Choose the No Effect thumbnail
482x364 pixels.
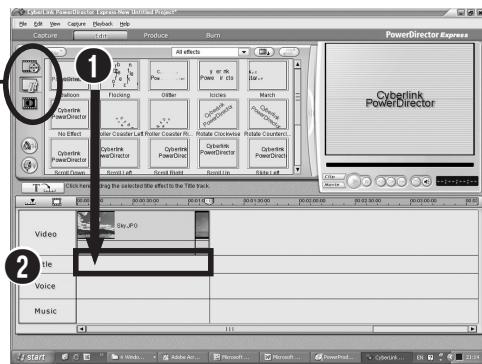(x=69, y=114)
